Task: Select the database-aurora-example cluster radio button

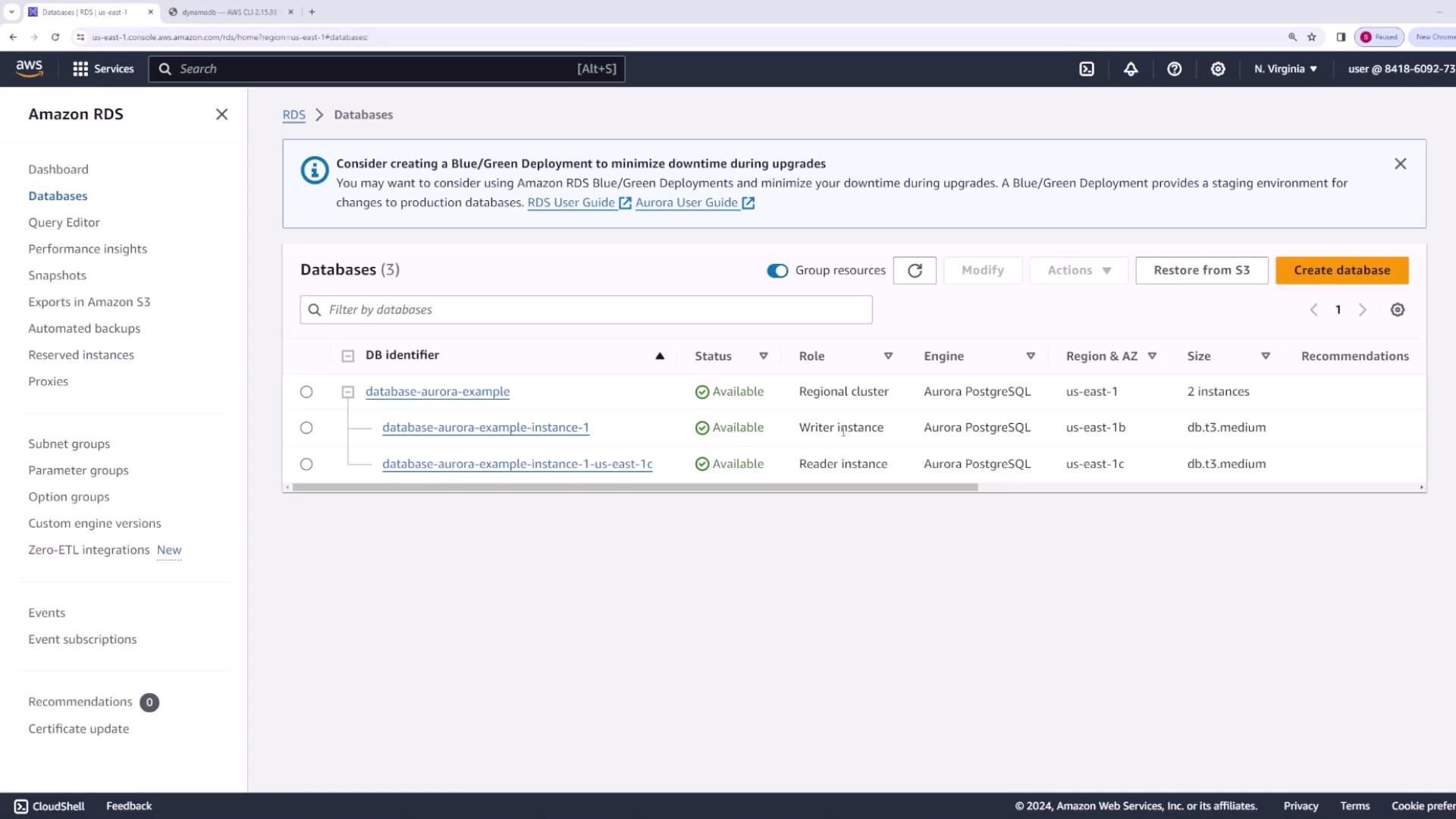Action: click(306, 392)
